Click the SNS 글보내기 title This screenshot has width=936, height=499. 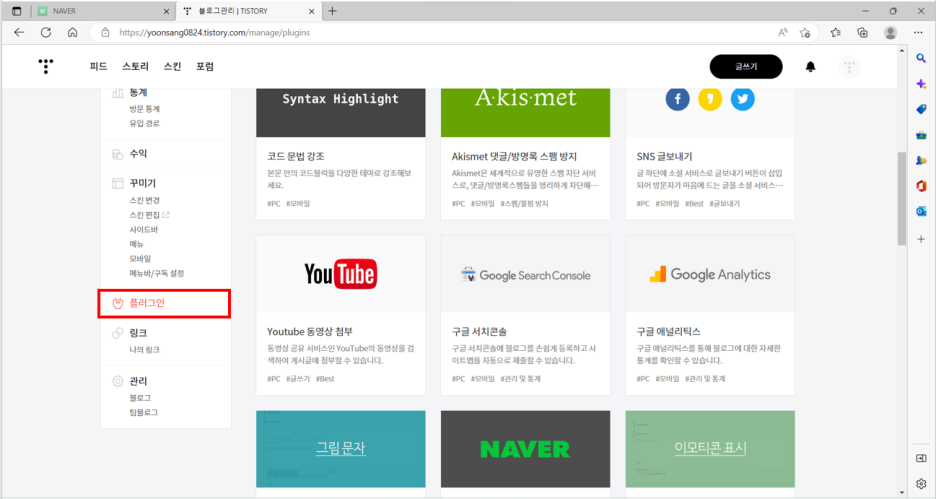tap(664, 156)
